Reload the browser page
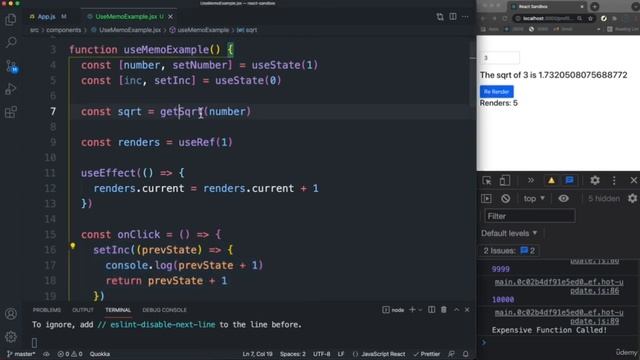Viewport: 640px width, 360px height. (x=505, y=18)
